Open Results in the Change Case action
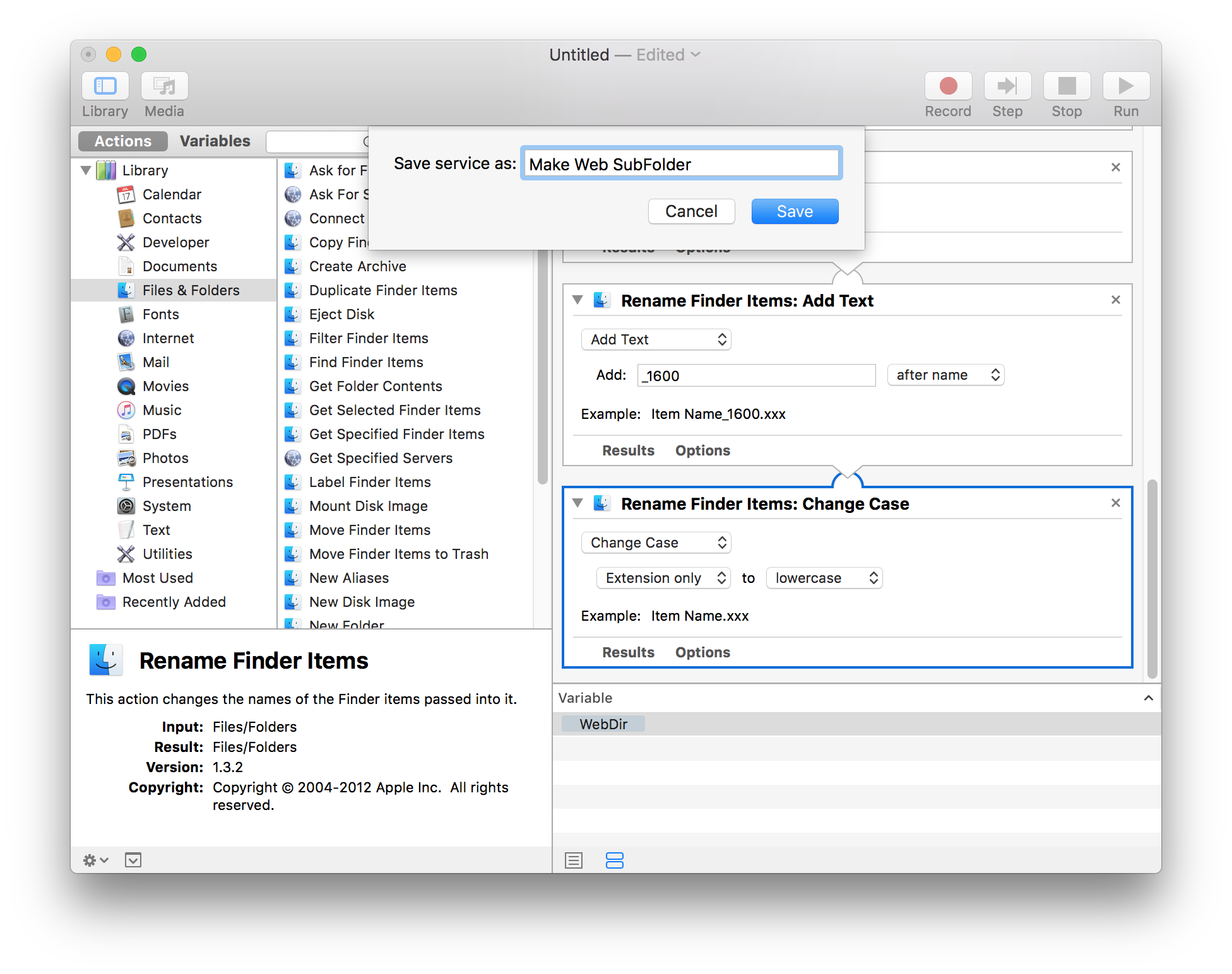 628,652
